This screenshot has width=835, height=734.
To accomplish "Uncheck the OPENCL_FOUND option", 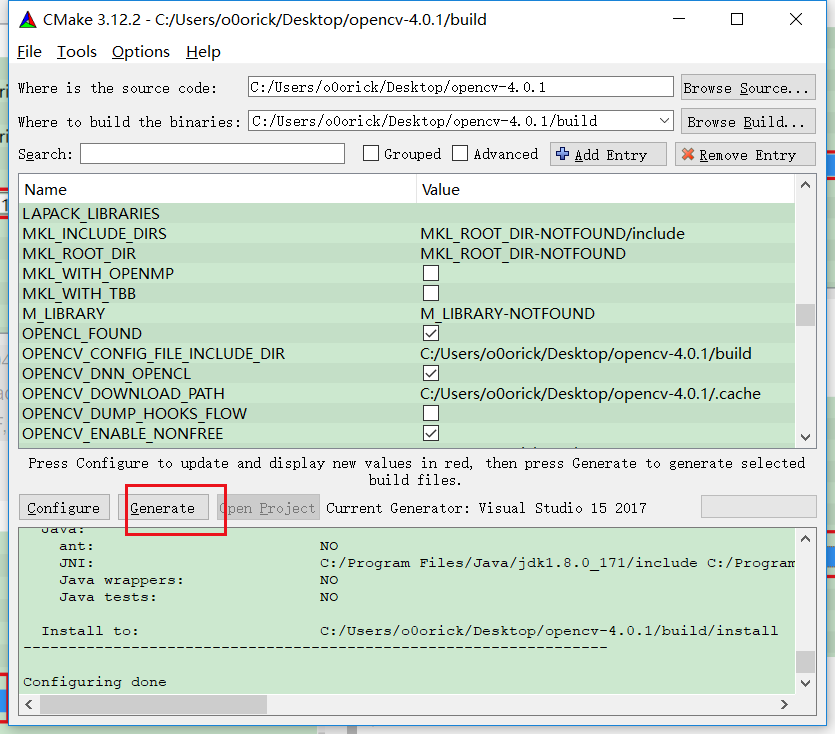I will click(431, 333).
